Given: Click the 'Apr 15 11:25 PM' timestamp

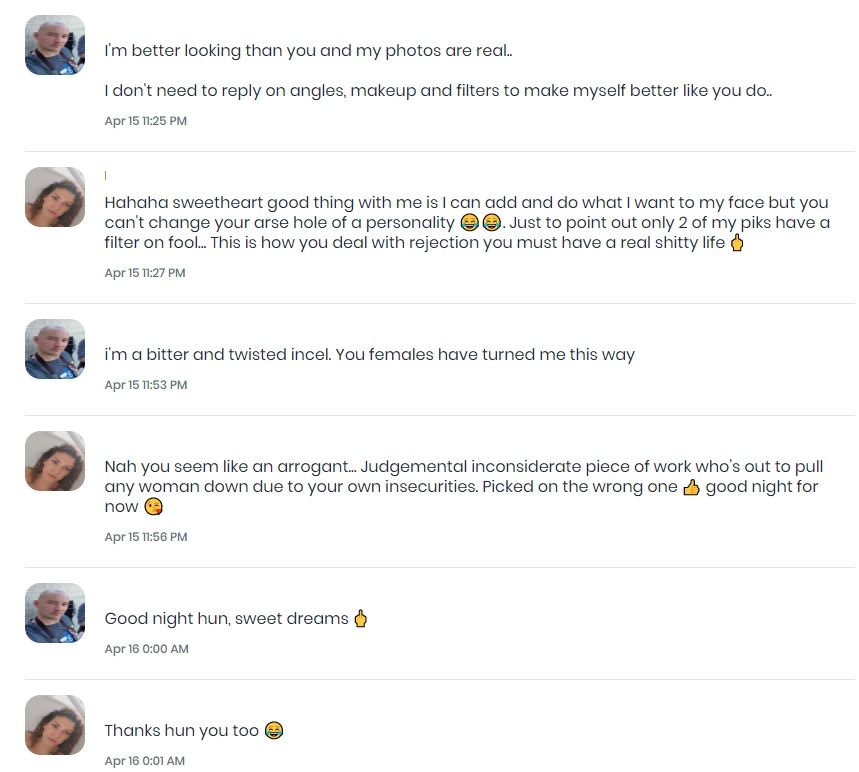Looking at the screenshot, I should 146,121.
